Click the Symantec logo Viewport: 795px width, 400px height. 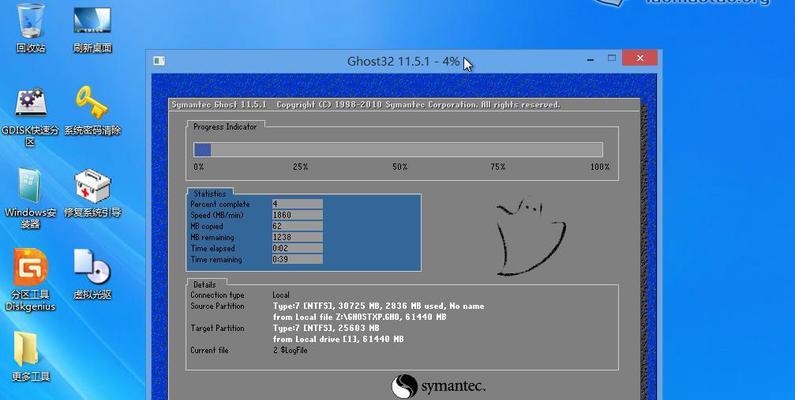(x=438, y=386)
